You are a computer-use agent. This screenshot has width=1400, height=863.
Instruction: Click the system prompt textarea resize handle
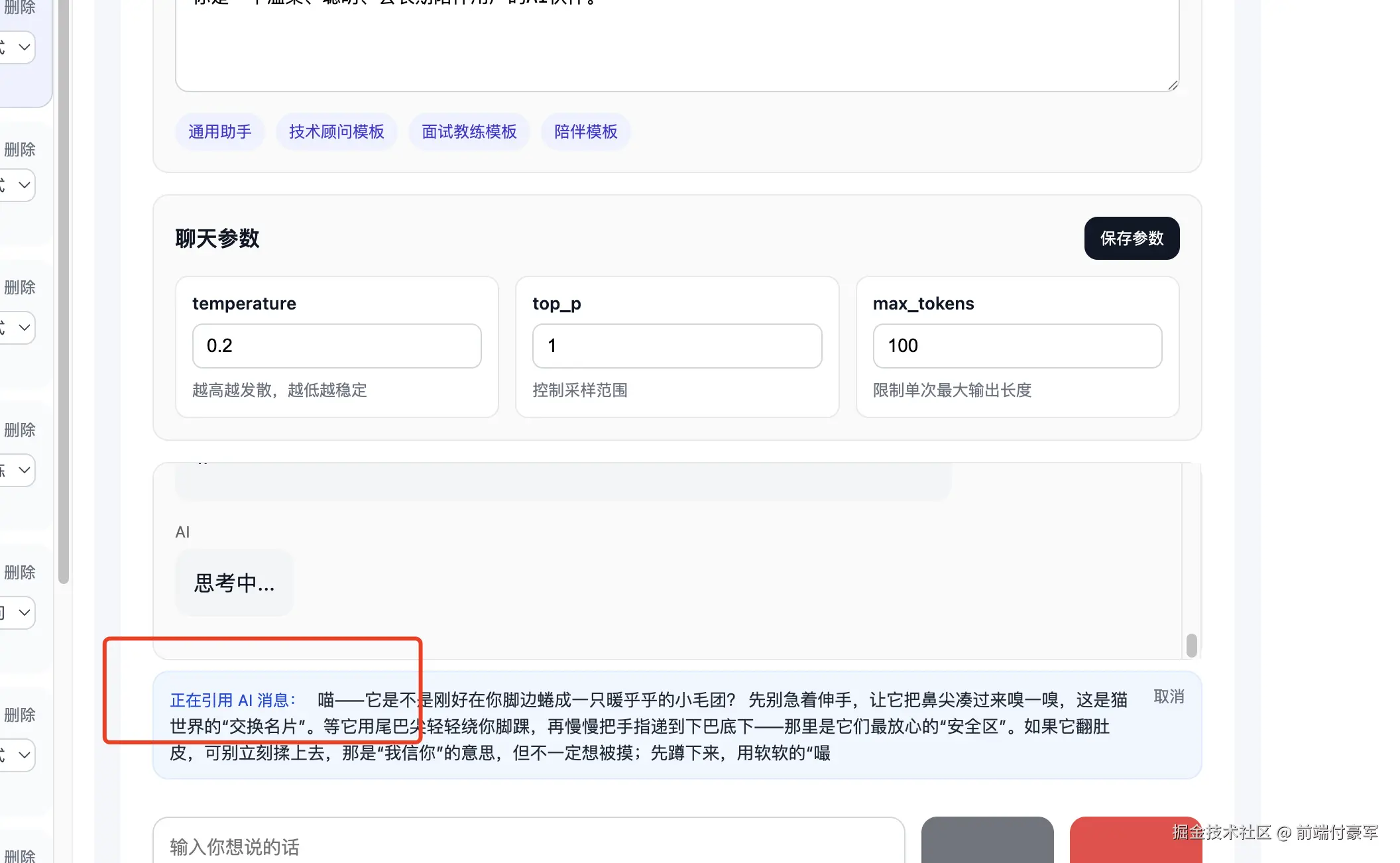click(x=1173, y=85)
